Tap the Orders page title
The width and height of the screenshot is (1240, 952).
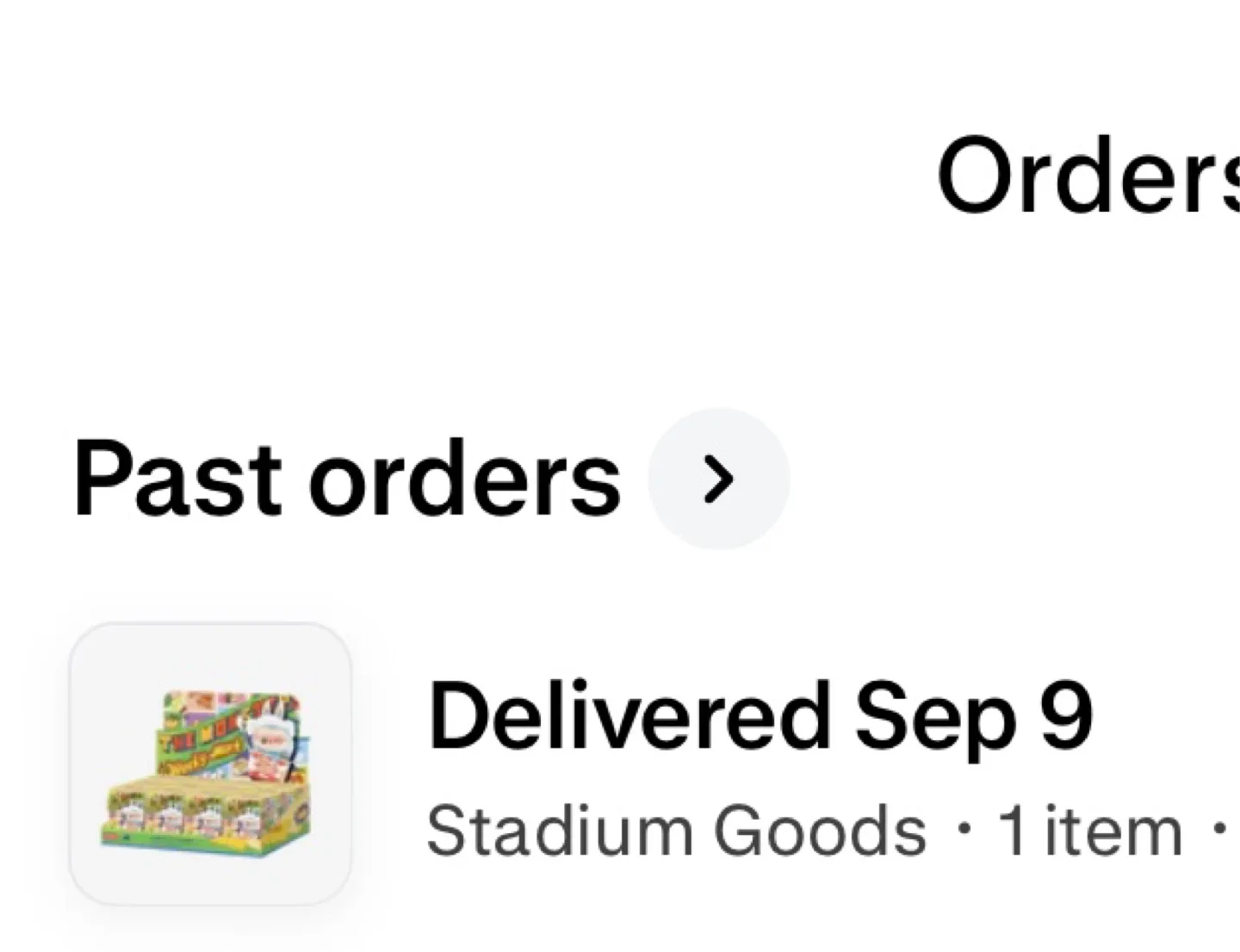click(1088, 176)
